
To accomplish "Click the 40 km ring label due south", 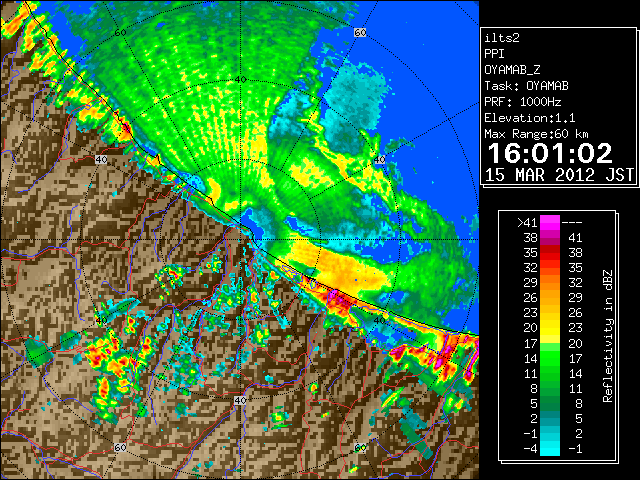I will point(240,400).
